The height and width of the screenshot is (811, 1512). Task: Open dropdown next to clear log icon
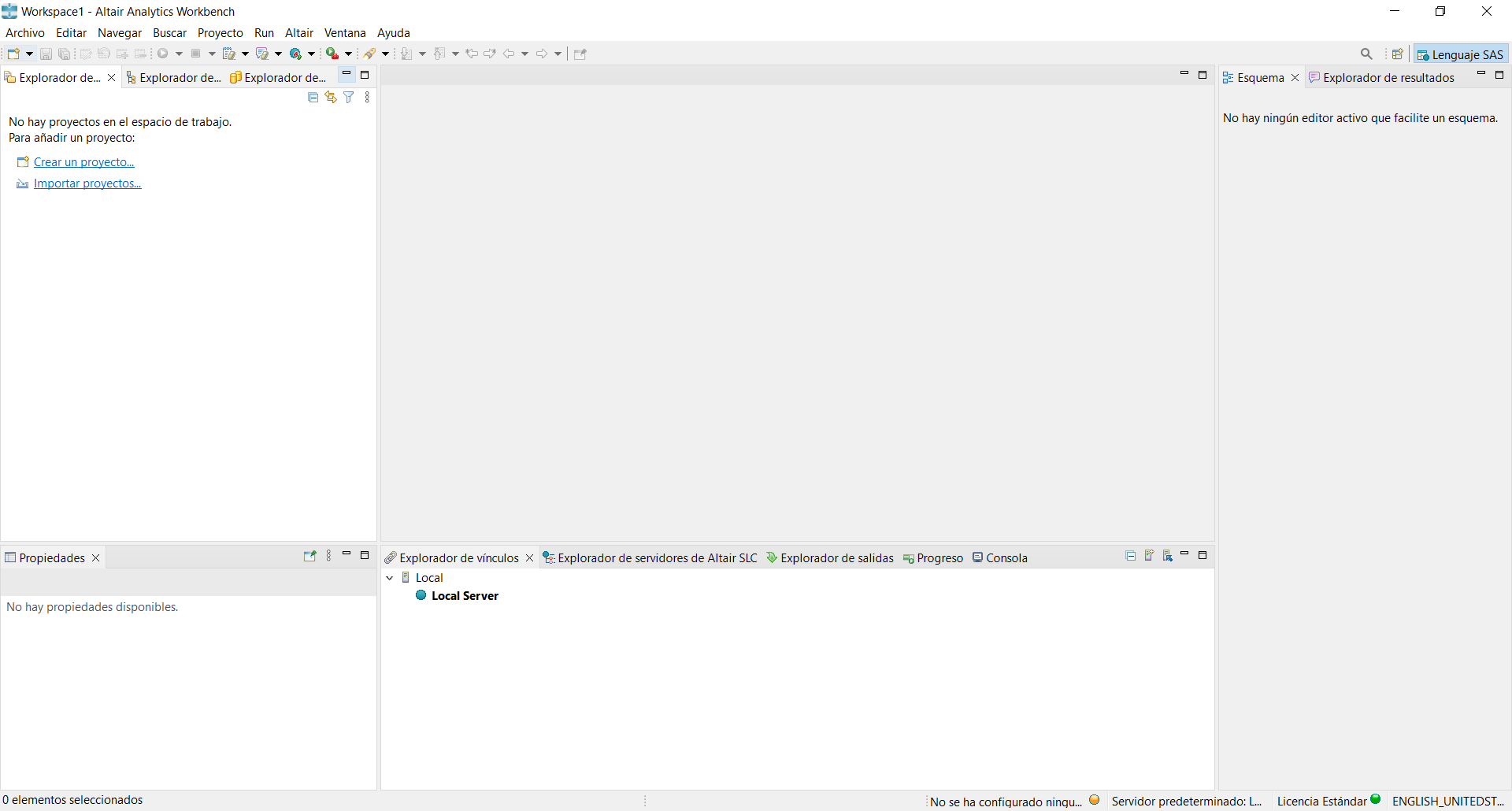(x=245, y=54)
